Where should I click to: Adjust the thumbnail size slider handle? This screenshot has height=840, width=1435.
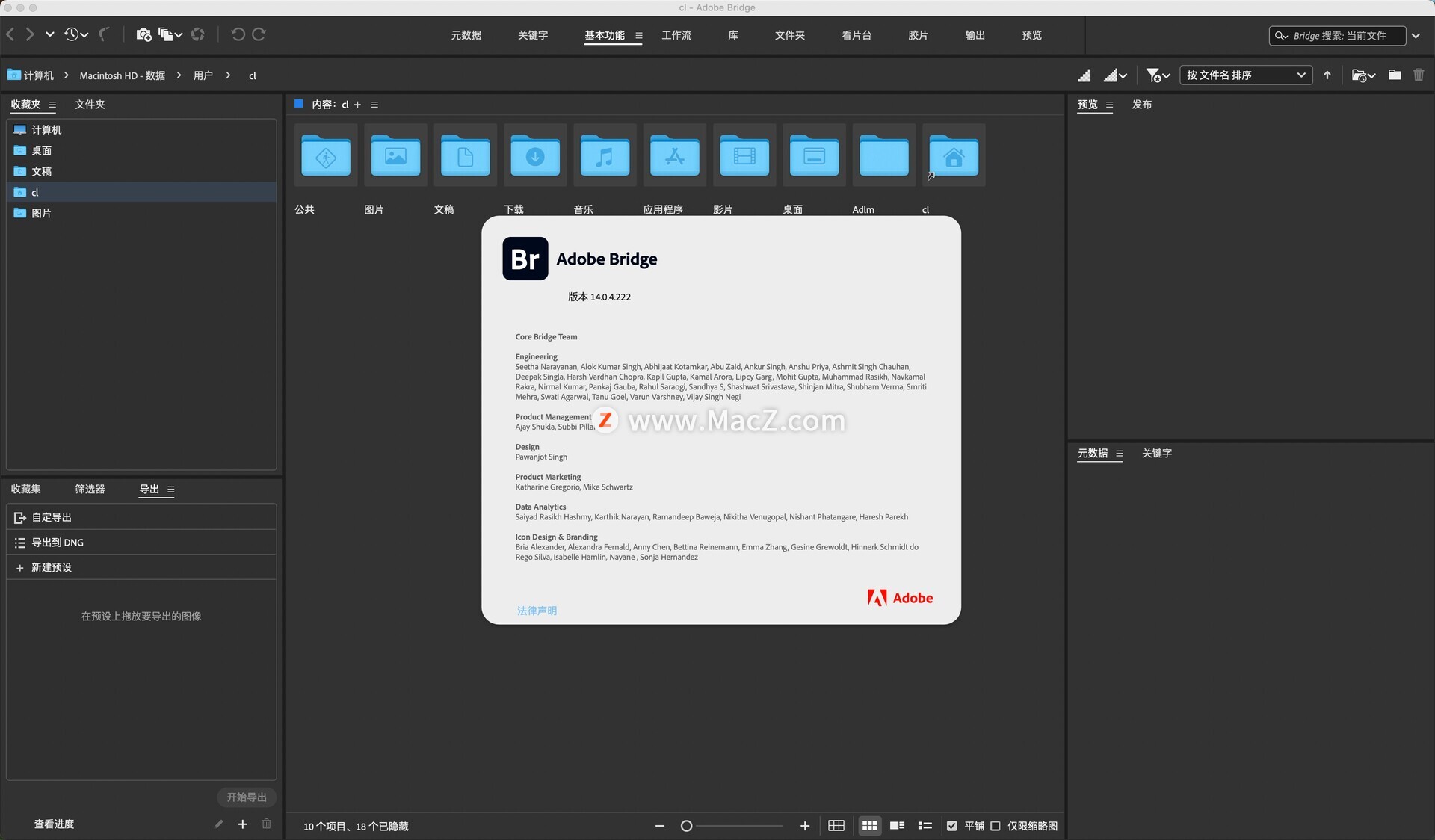pyautogui.click(x=686, y=826)
